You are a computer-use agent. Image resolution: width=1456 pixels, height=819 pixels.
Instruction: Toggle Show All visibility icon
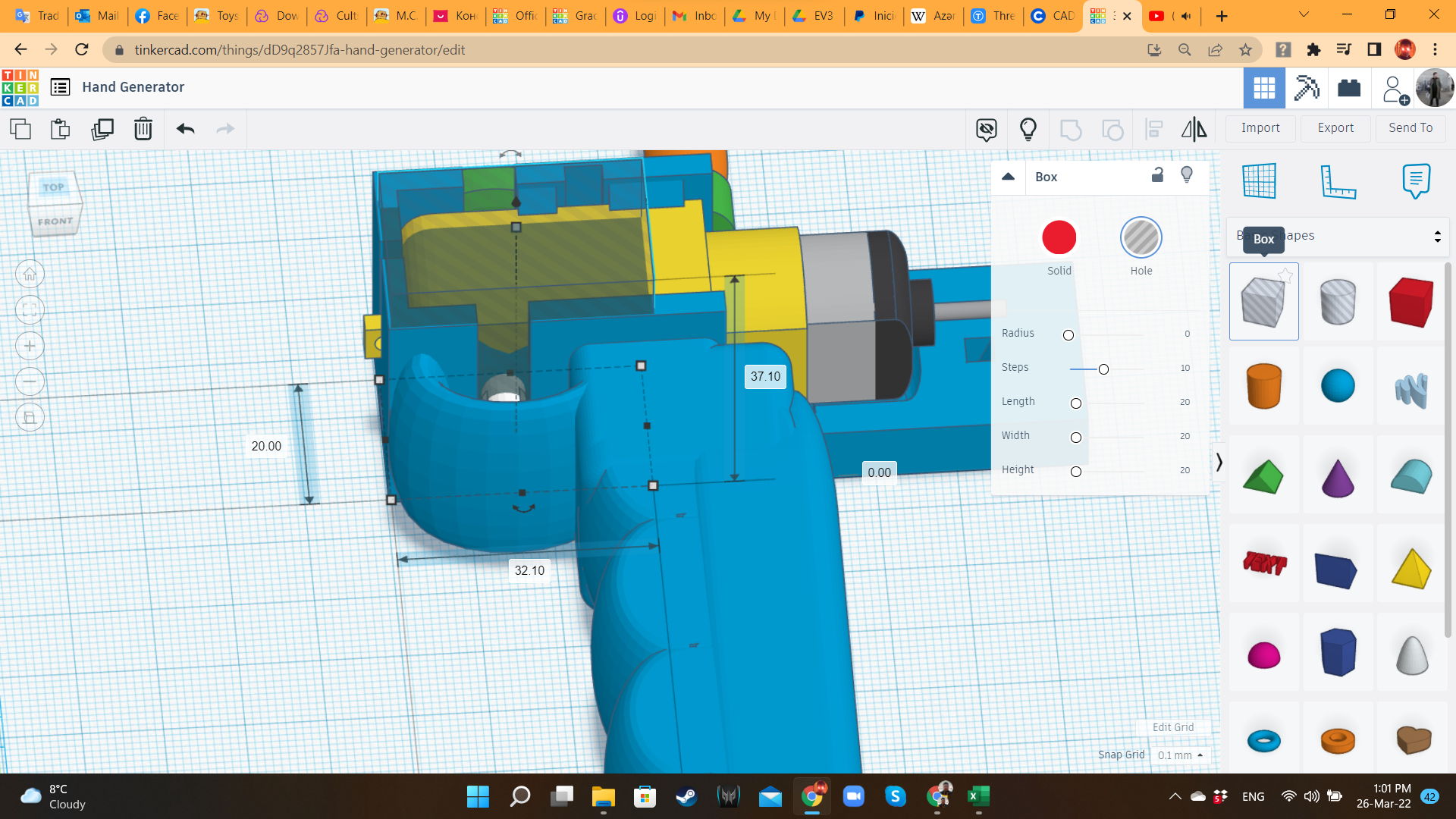tap(1028, 129)
